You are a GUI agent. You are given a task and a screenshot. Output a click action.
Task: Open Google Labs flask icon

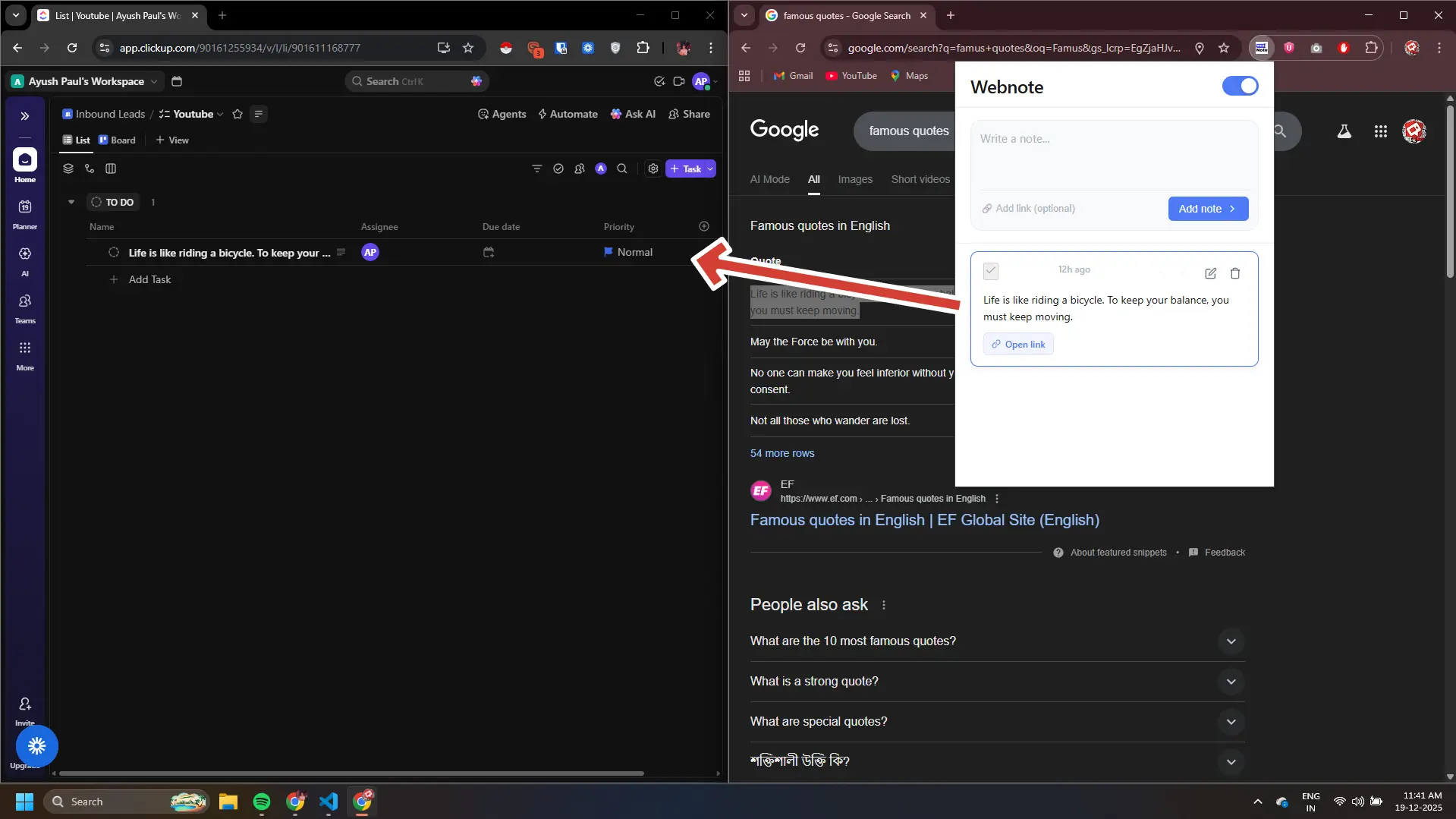point(1343,131)
